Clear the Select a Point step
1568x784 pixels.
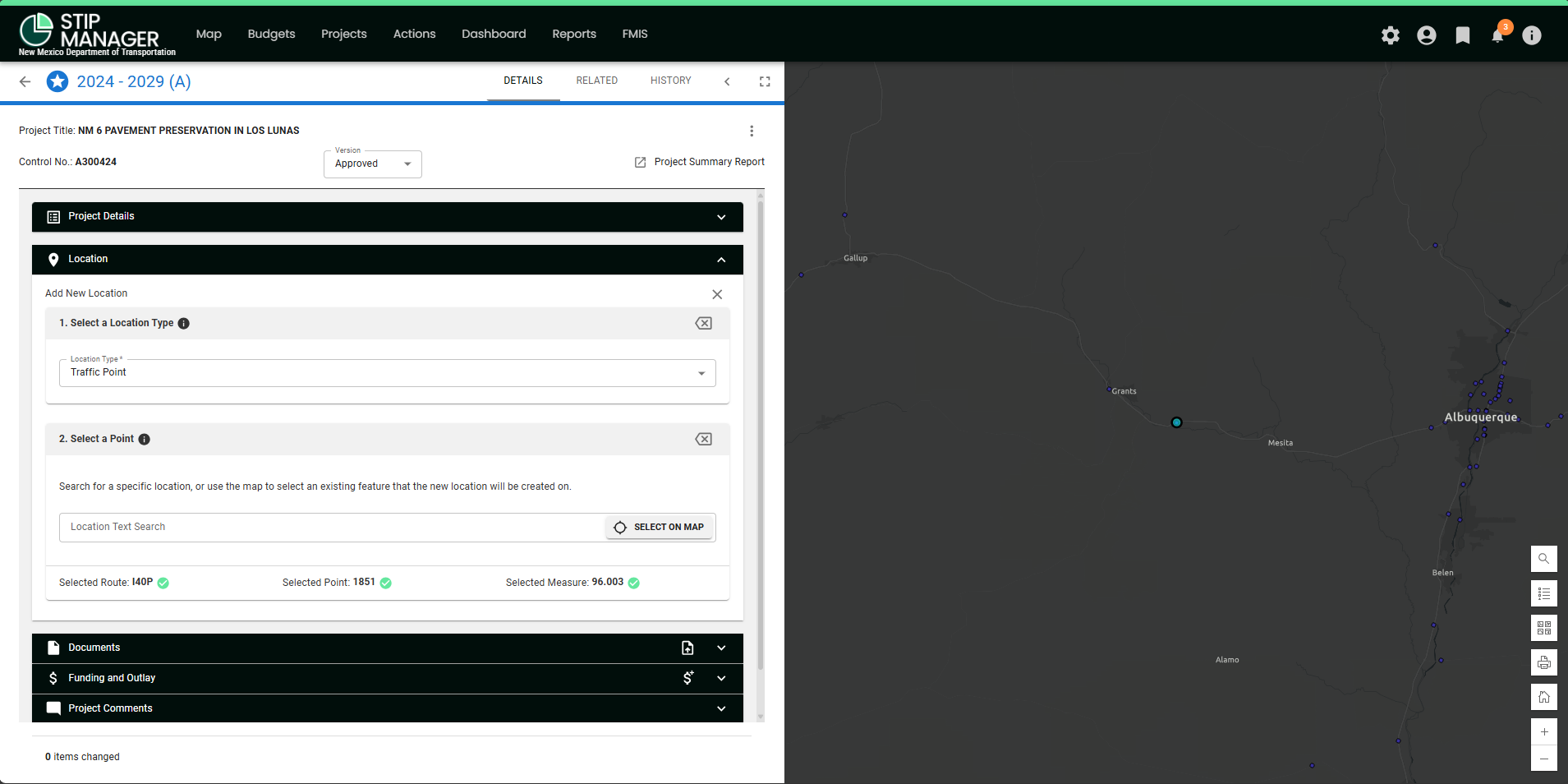pos(704,439)
